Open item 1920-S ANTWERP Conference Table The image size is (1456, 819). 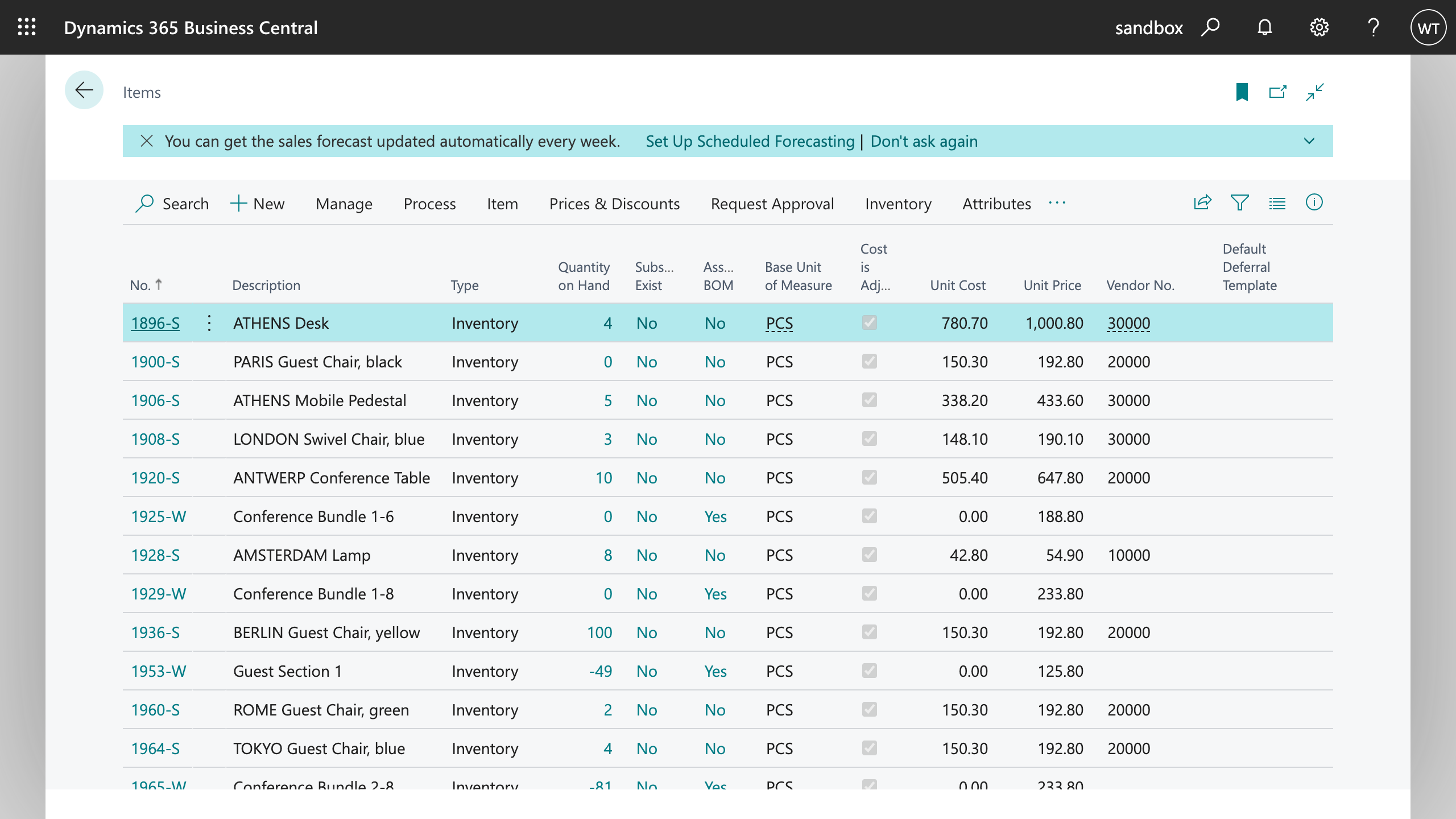point(155,478)
